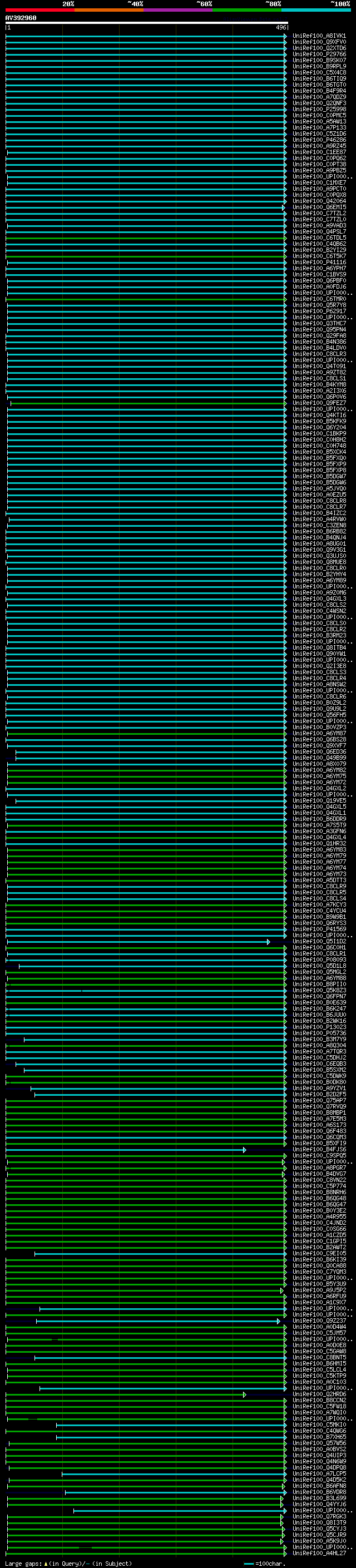
Task: Select hit label UniRef100_A9J5P2
Action: point(319,1290)
